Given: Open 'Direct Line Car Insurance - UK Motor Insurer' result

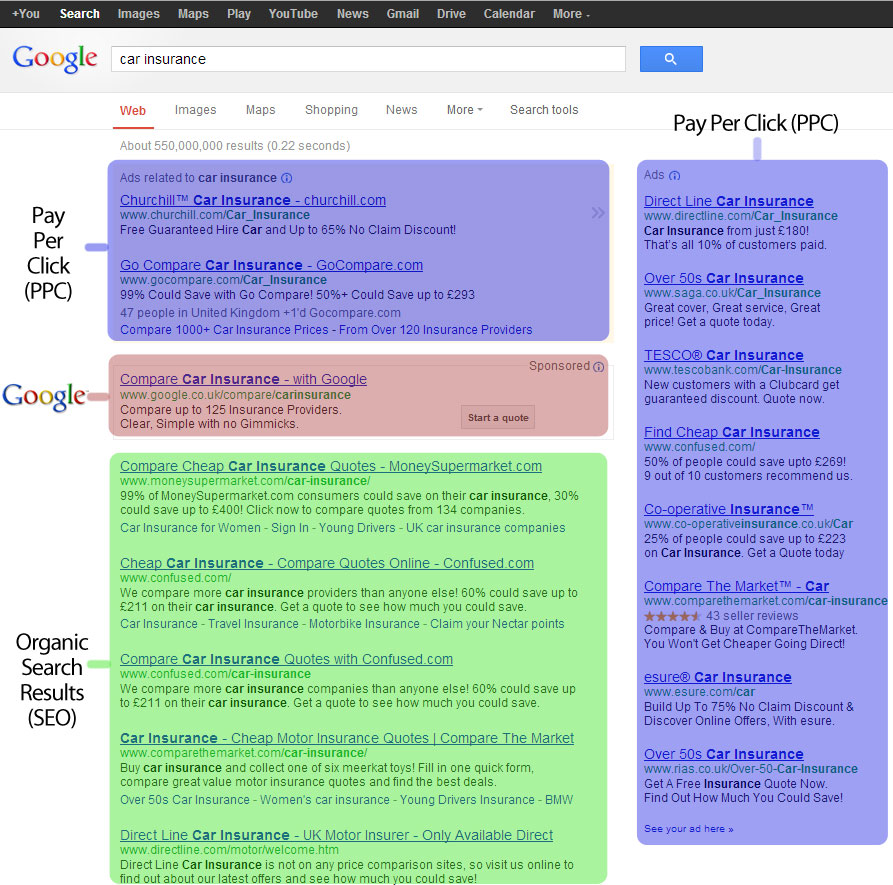Looking at the screenshot, I should (336, 835).
